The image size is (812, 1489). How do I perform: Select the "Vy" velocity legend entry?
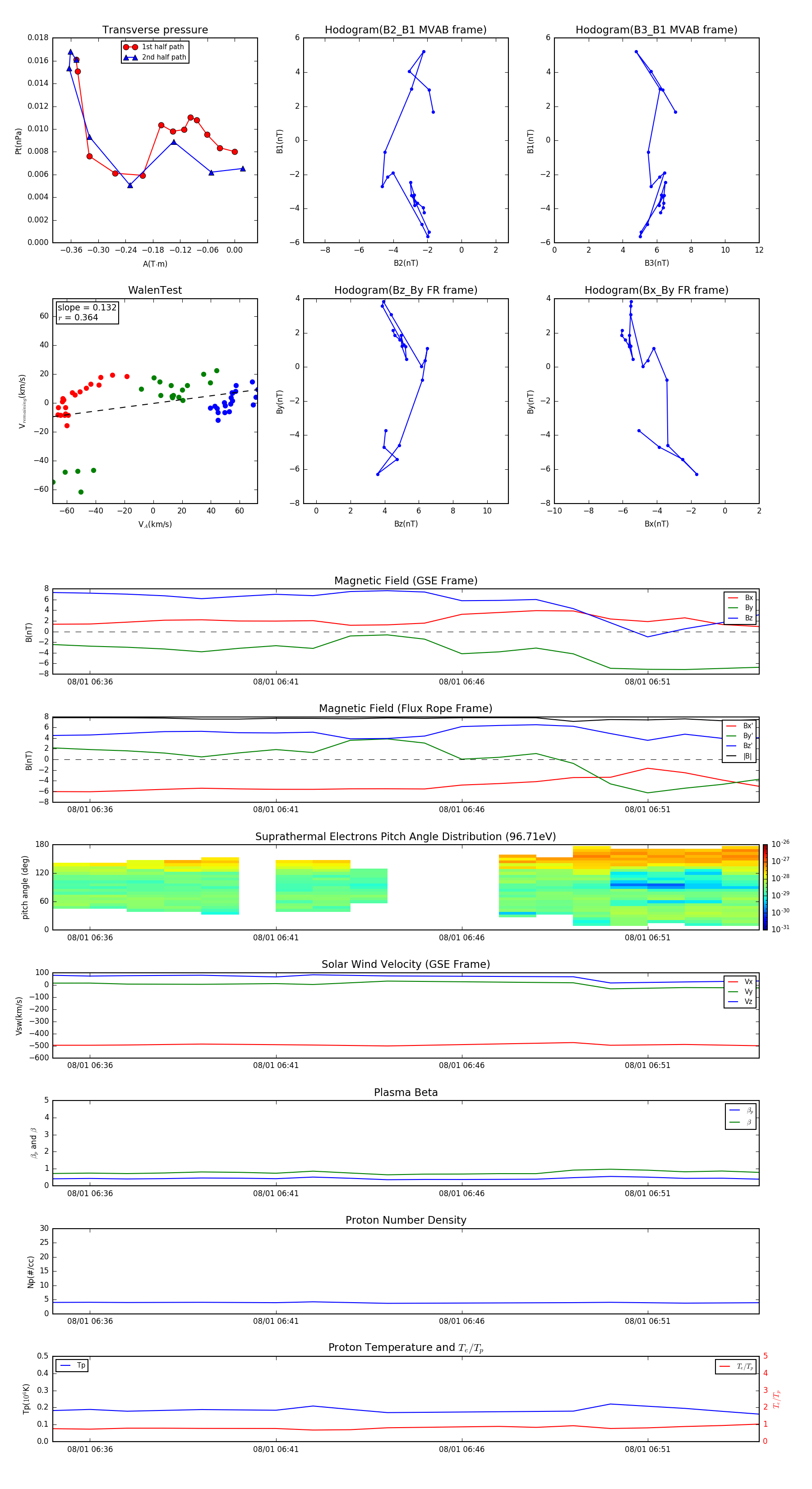(740, 991)
